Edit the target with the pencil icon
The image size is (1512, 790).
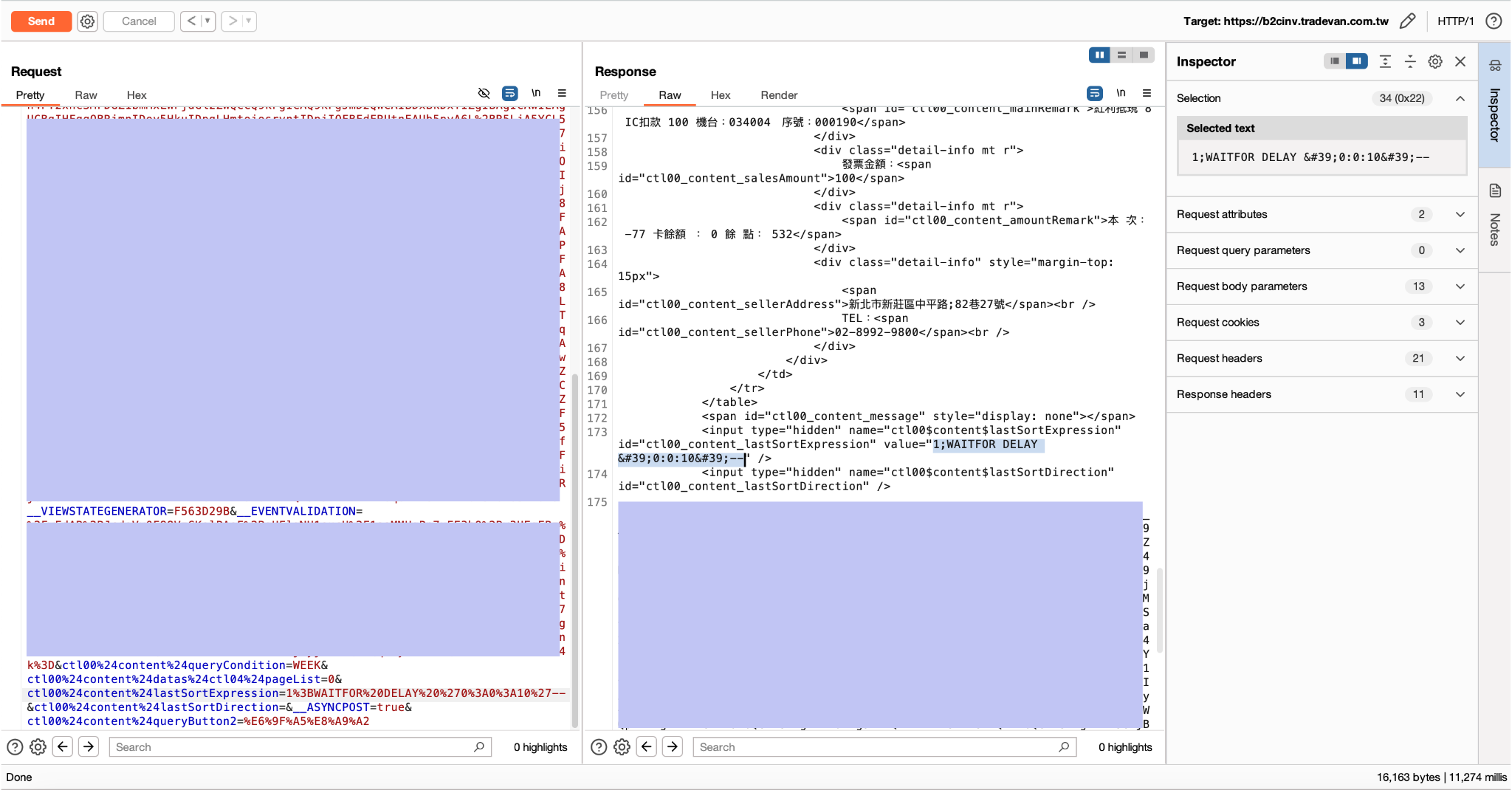tap(1408, 21)
